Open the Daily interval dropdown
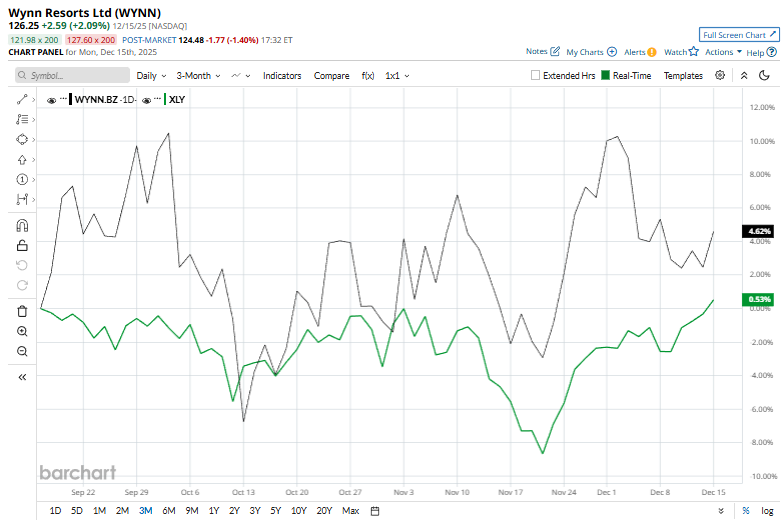Viewport: 782px width, 523px height. 151,76
